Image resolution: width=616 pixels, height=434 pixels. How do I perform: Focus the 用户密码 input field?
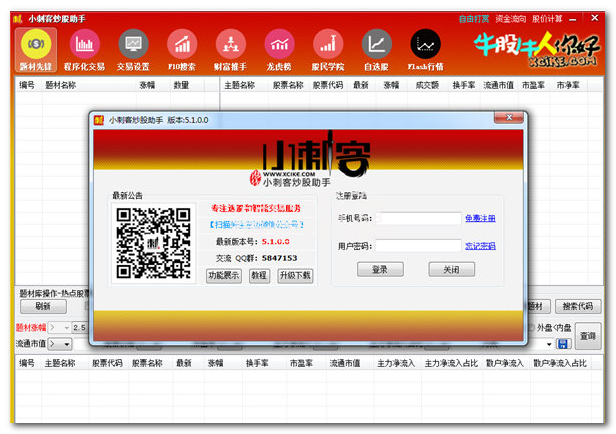tap(418, 246)
